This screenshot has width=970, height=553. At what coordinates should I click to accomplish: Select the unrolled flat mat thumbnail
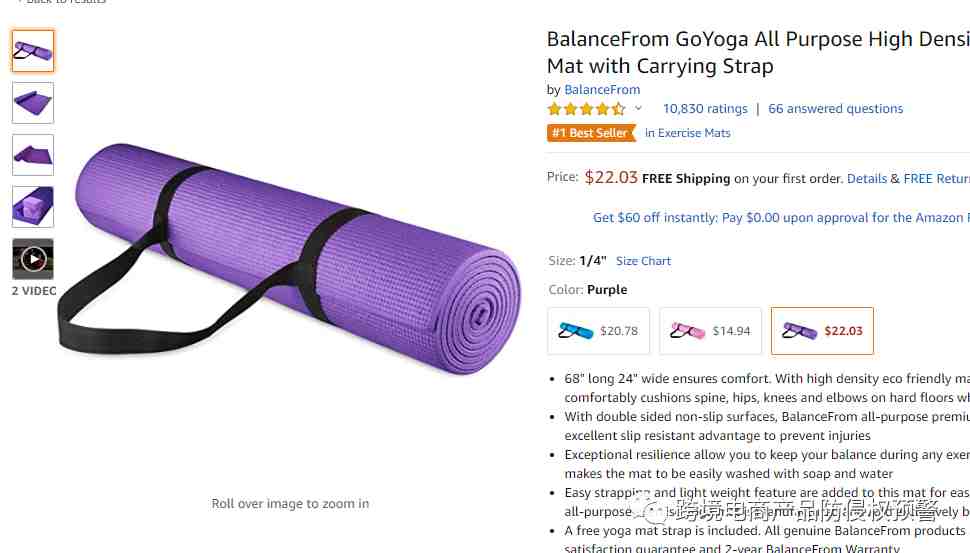tap(33, 103)
